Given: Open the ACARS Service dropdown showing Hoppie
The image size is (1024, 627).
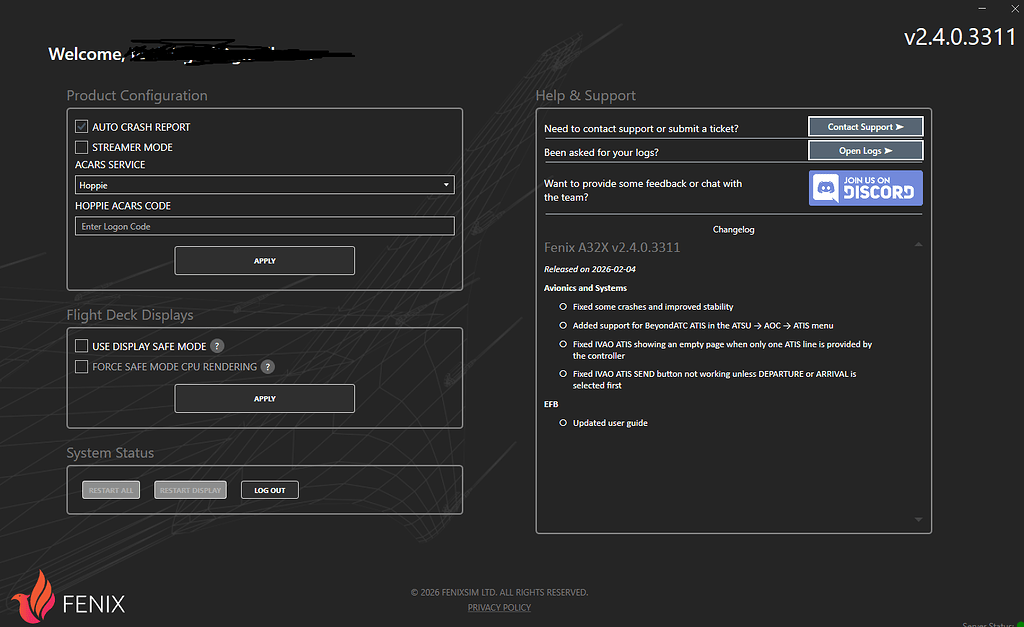Looking at the screenshot, I should click(264, 185).
